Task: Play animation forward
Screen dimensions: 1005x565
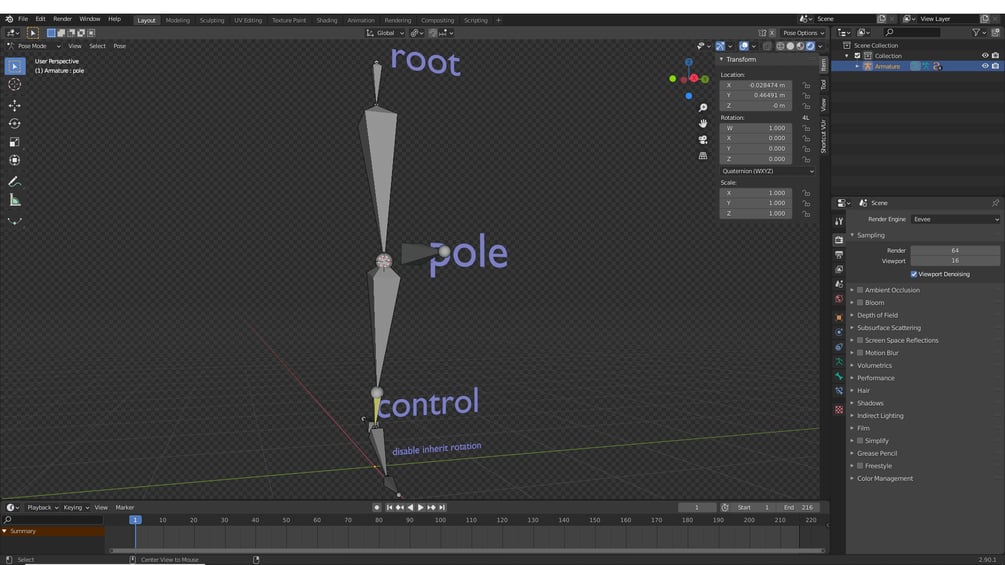Action: pyautogui.click(x=421, y=507)
